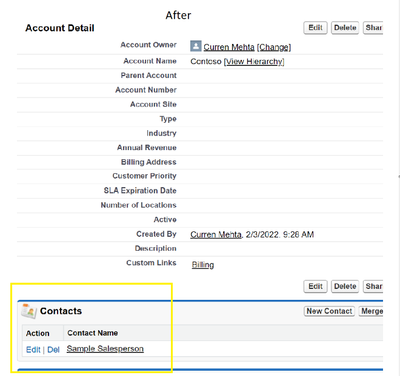Click the top Edit button

(x=315, y=28)
